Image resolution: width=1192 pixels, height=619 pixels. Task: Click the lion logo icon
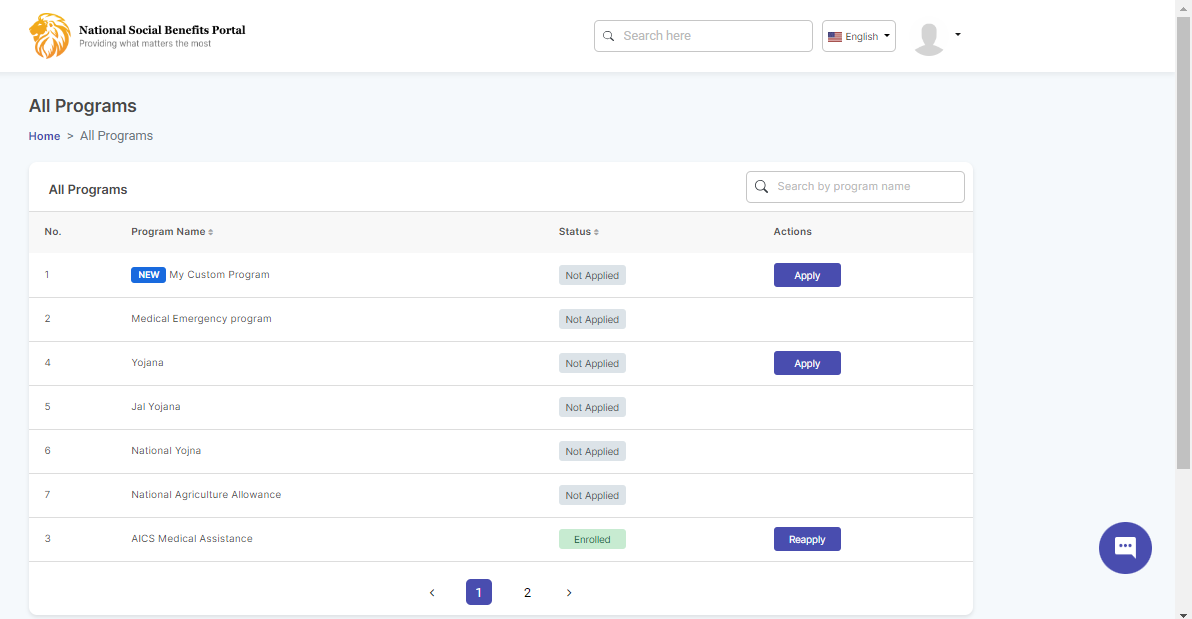[49, 36]
